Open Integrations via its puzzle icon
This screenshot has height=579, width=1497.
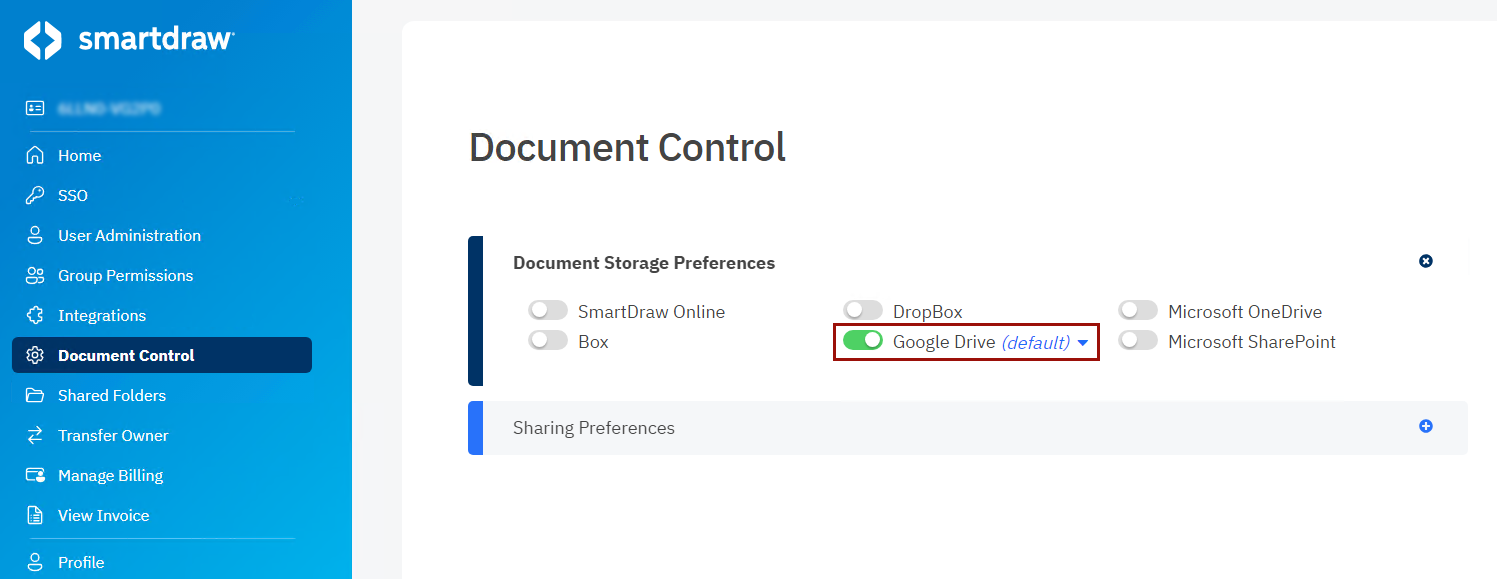pyautogui.click(x=35, y=315)
